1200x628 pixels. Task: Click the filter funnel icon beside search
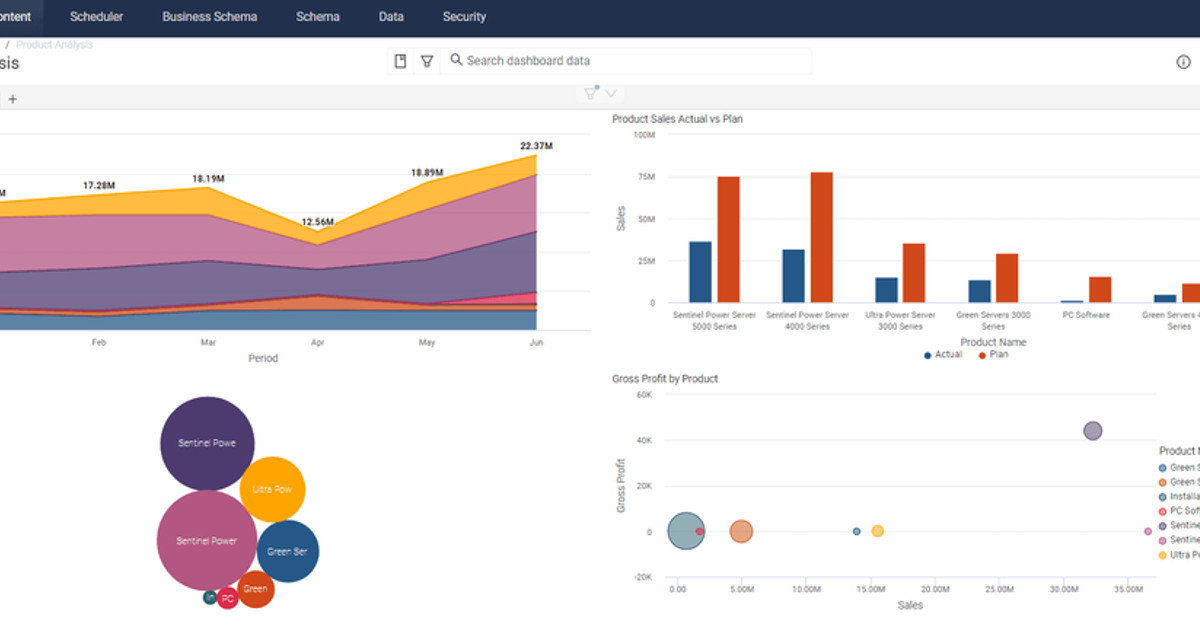tap(427, 61)
